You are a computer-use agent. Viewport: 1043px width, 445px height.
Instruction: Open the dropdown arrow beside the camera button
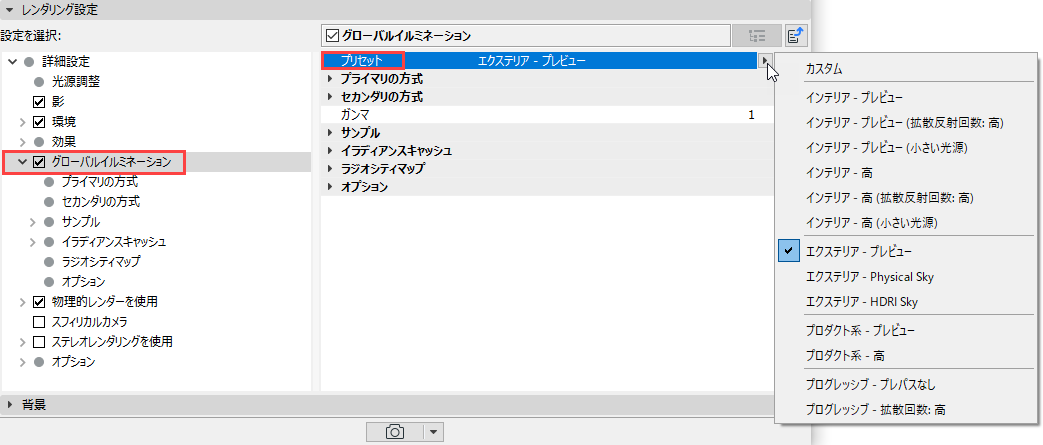434,432
